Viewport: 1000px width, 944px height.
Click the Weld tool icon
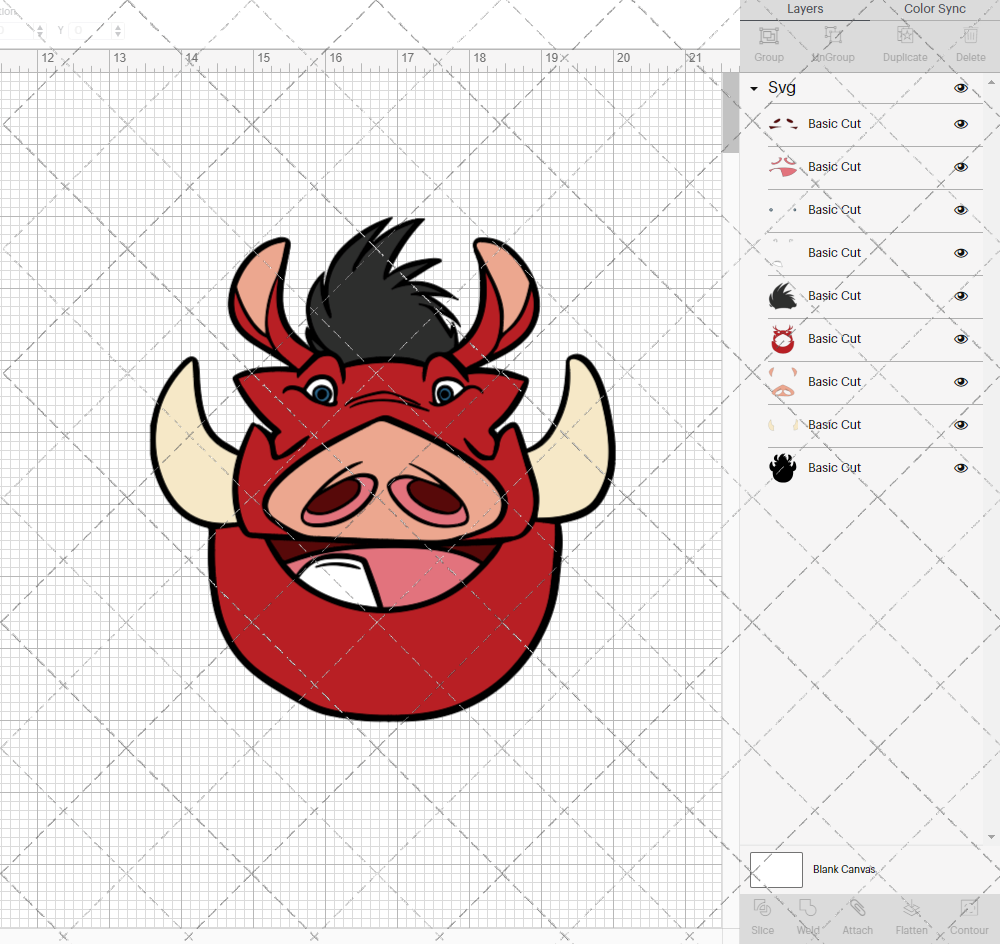tap(807, 907)
